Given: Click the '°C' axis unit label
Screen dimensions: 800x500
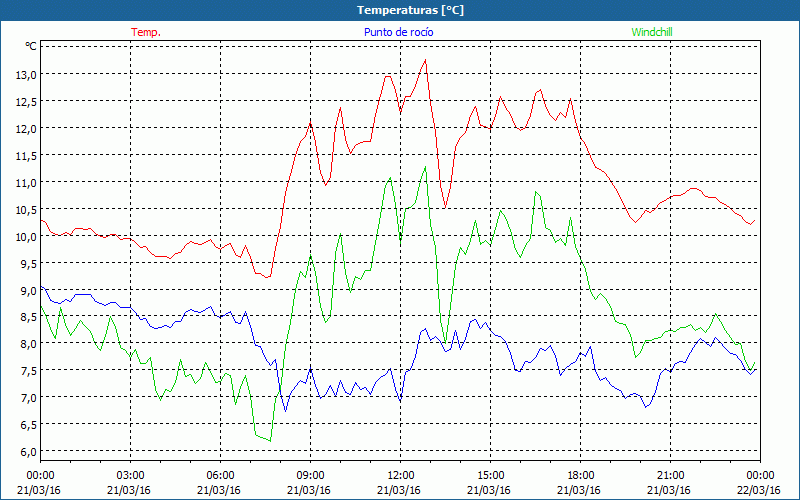Looking at the screenshot, I should tap(31, 46).
